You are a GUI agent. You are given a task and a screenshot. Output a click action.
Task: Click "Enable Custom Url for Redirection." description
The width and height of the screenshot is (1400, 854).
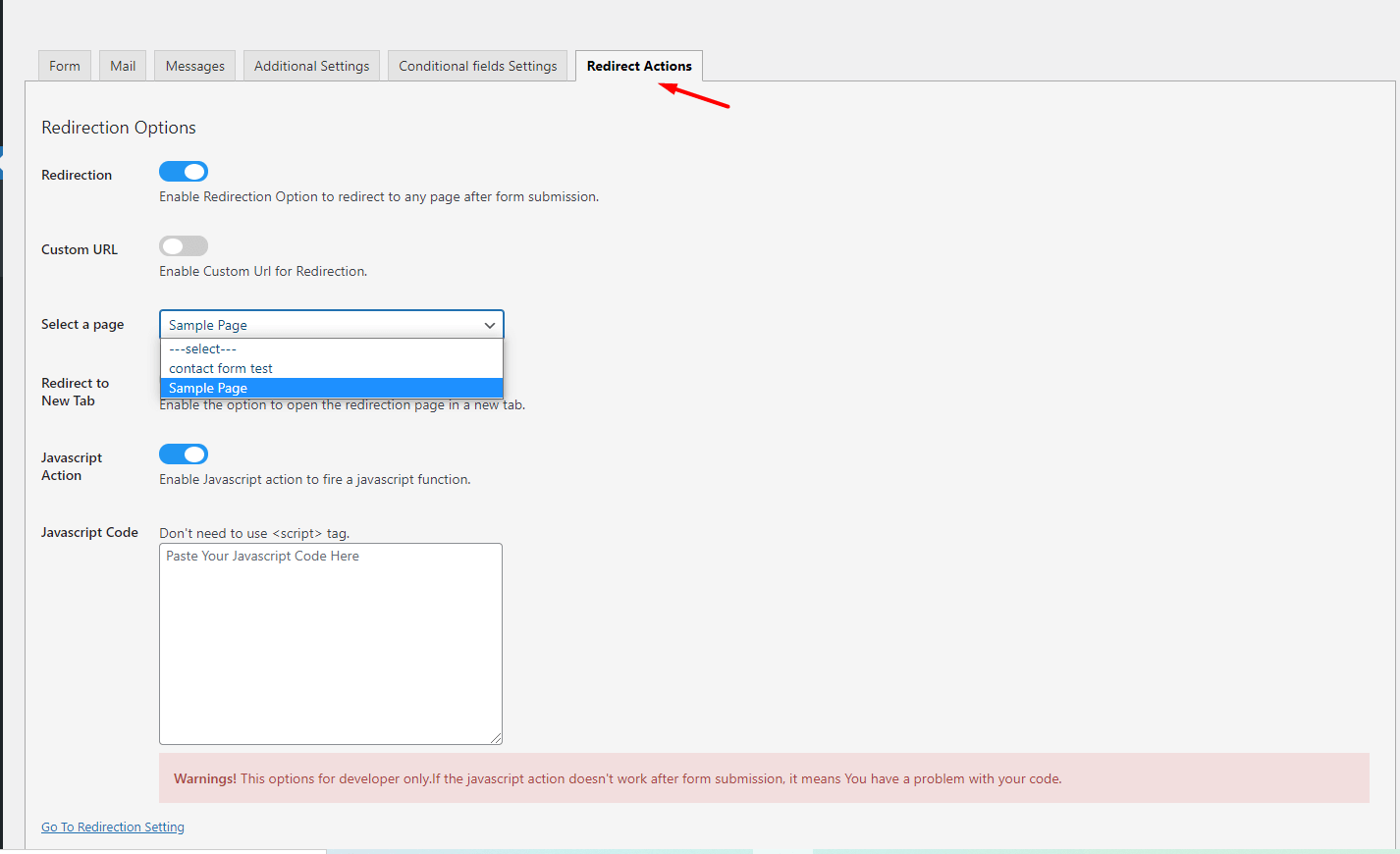point(263,271)
